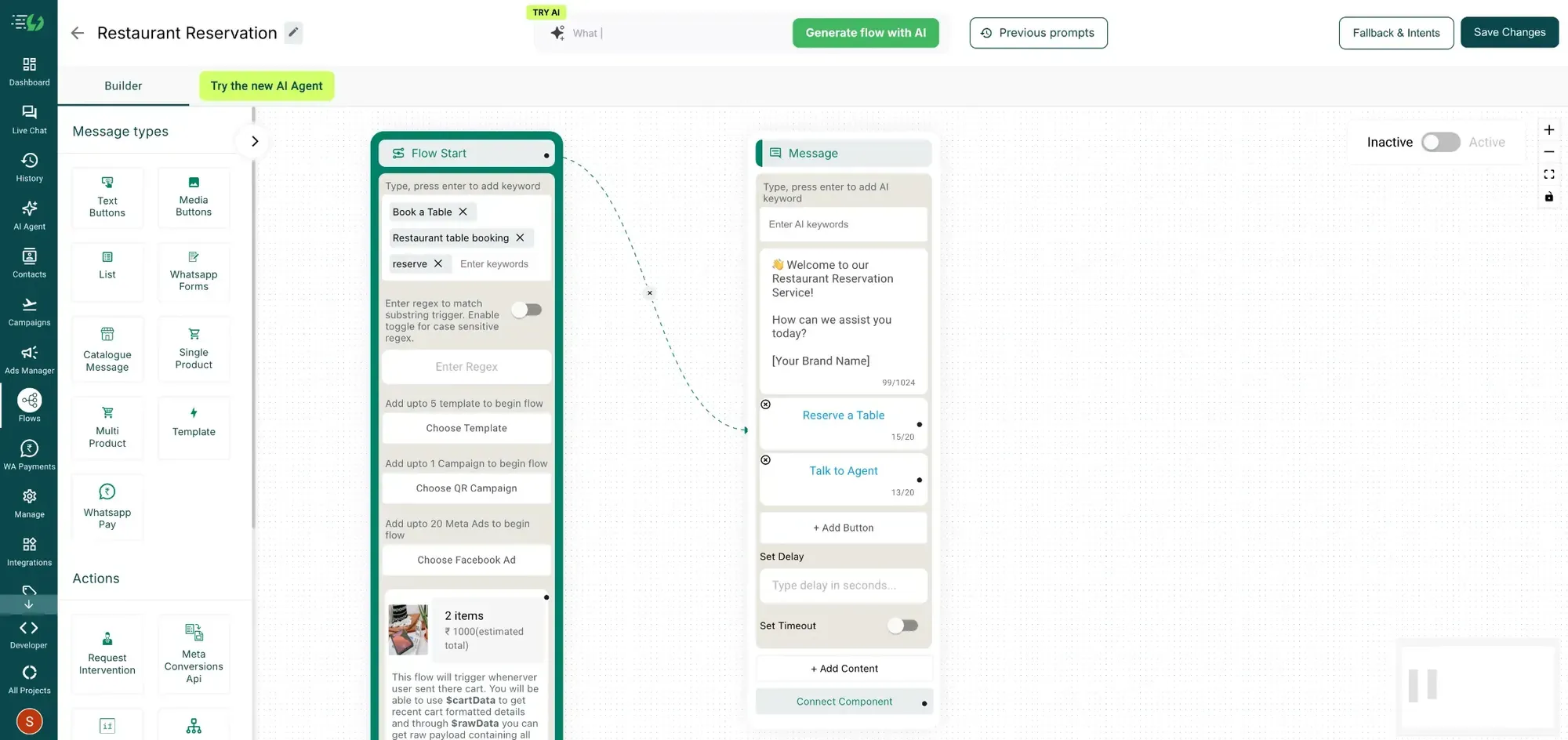Open Developer section in sidebar

(x=29, y=634)
